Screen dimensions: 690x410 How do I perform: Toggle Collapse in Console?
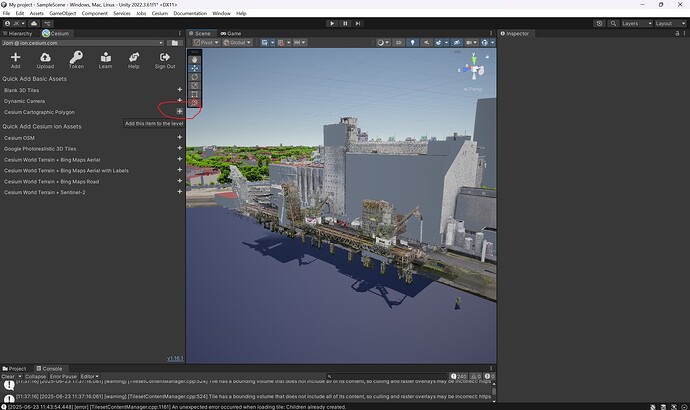click(x=35, y=377)
